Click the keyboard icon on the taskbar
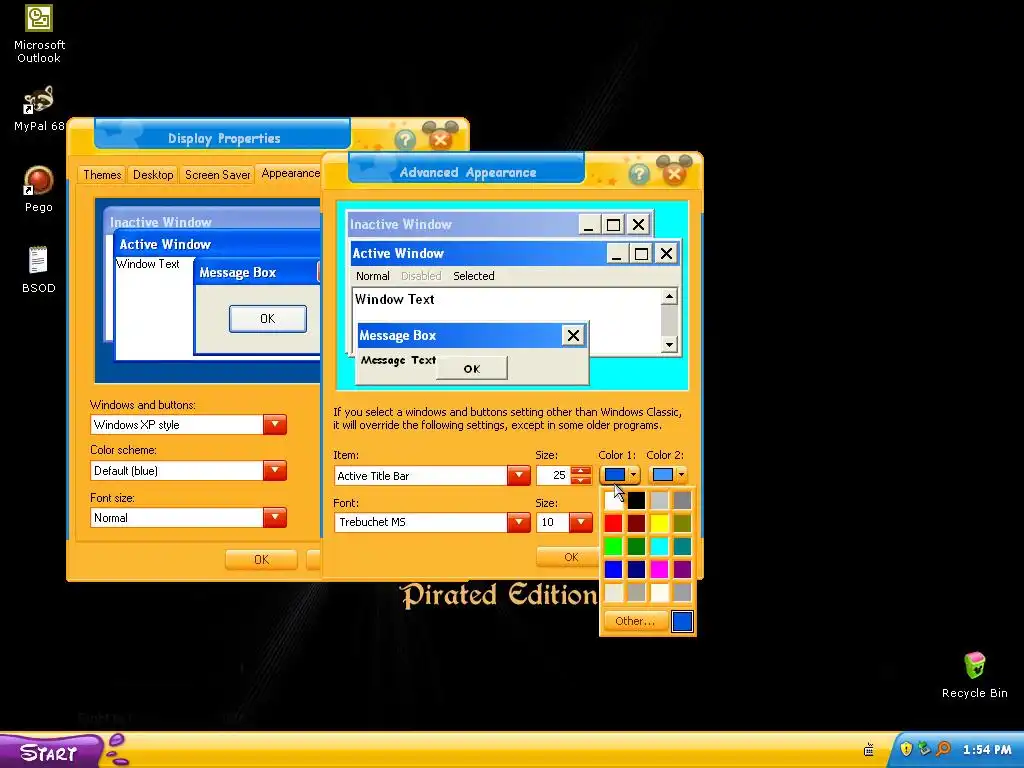1024x768 pixels. coord(869,750)
